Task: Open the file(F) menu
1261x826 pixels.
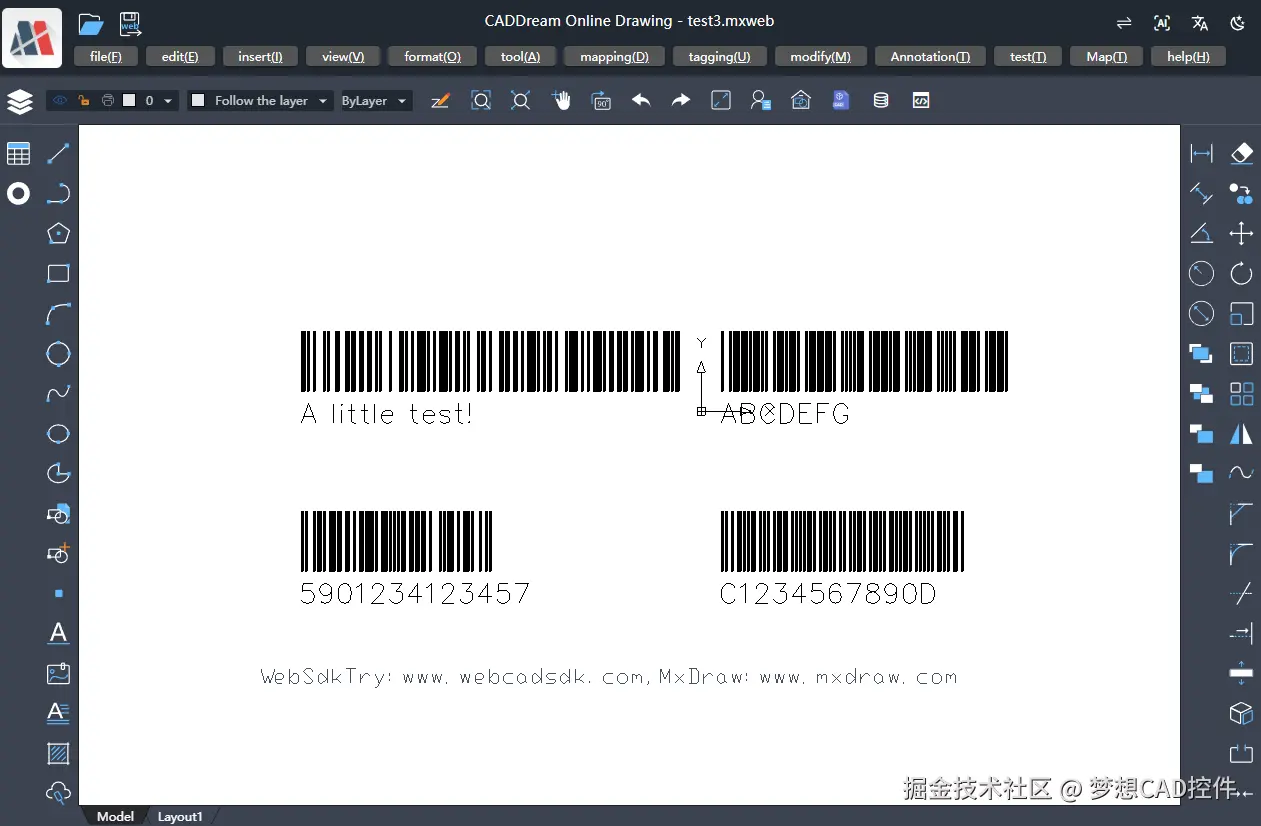Action: [106, 57]
